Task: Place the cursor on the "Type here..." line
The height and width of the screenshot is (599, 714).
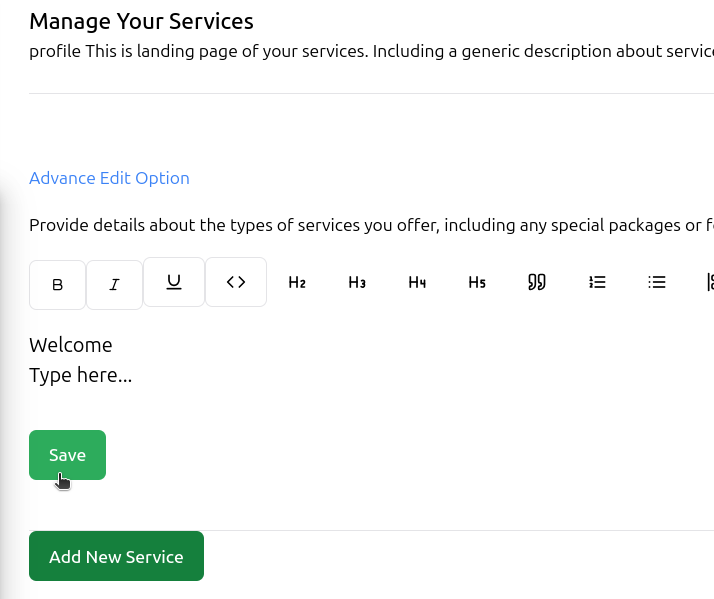Action: pos(80,376)
